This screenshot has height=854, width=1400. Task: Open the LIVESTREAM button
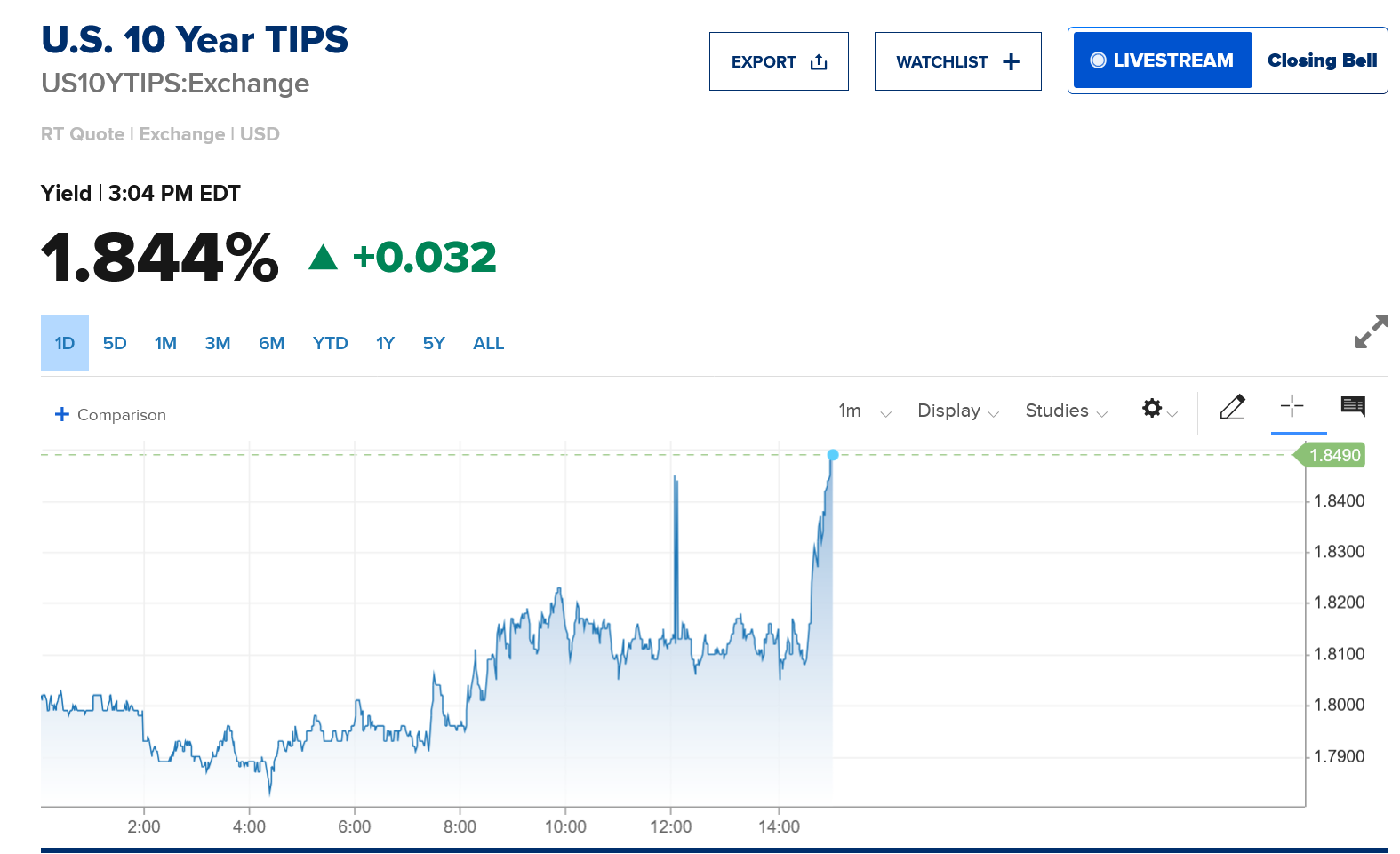1163,60
